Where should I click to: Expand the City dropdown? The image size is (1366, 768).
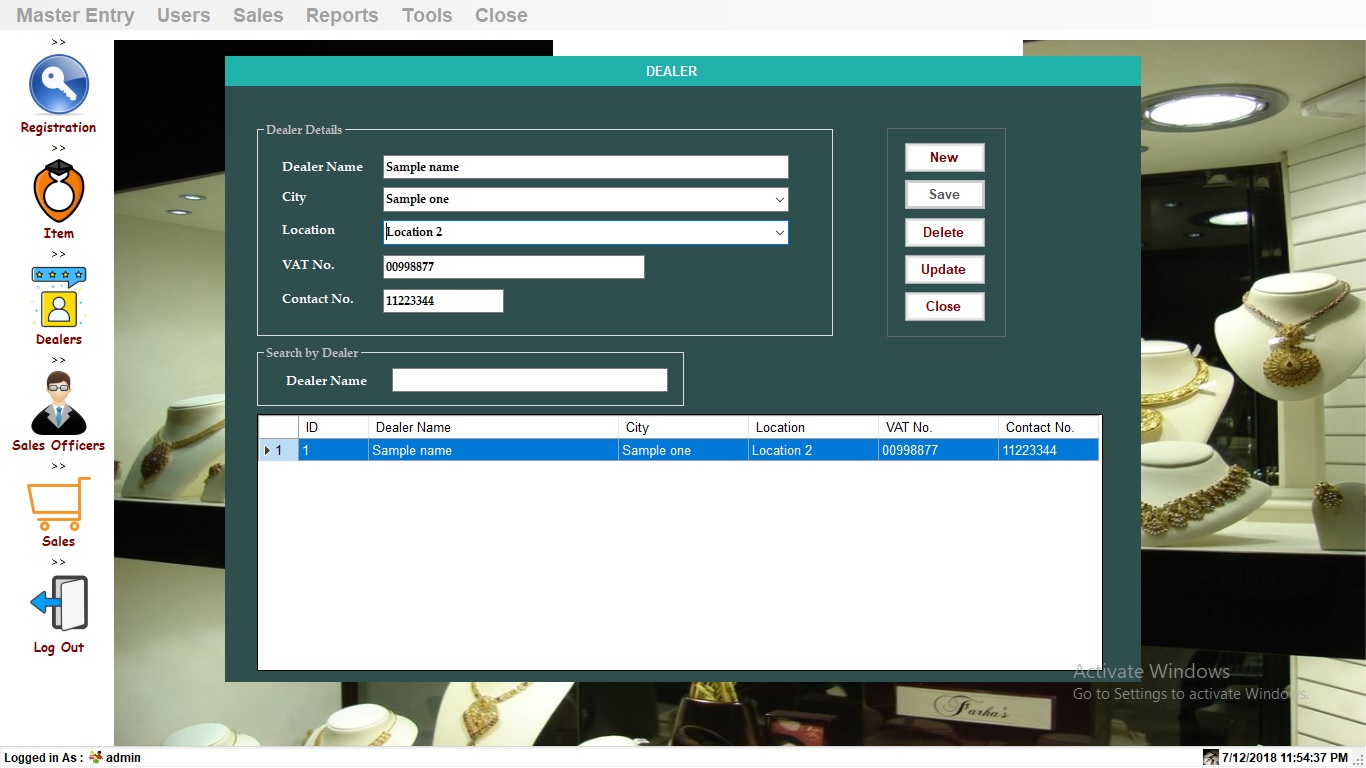[780, 199]
